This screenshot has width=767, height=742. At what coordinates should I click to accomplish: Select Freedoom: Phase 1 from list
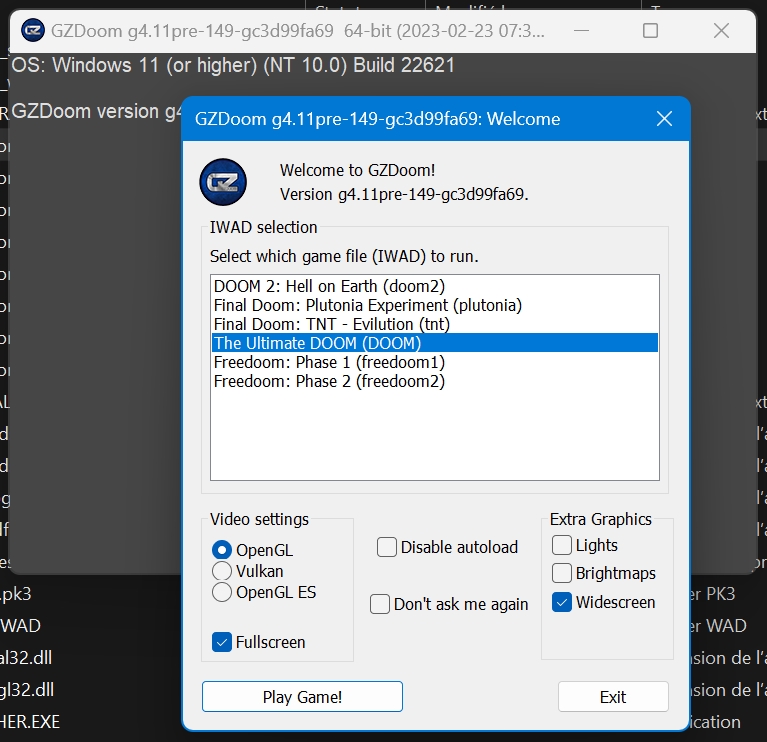(x=329, y=362)
